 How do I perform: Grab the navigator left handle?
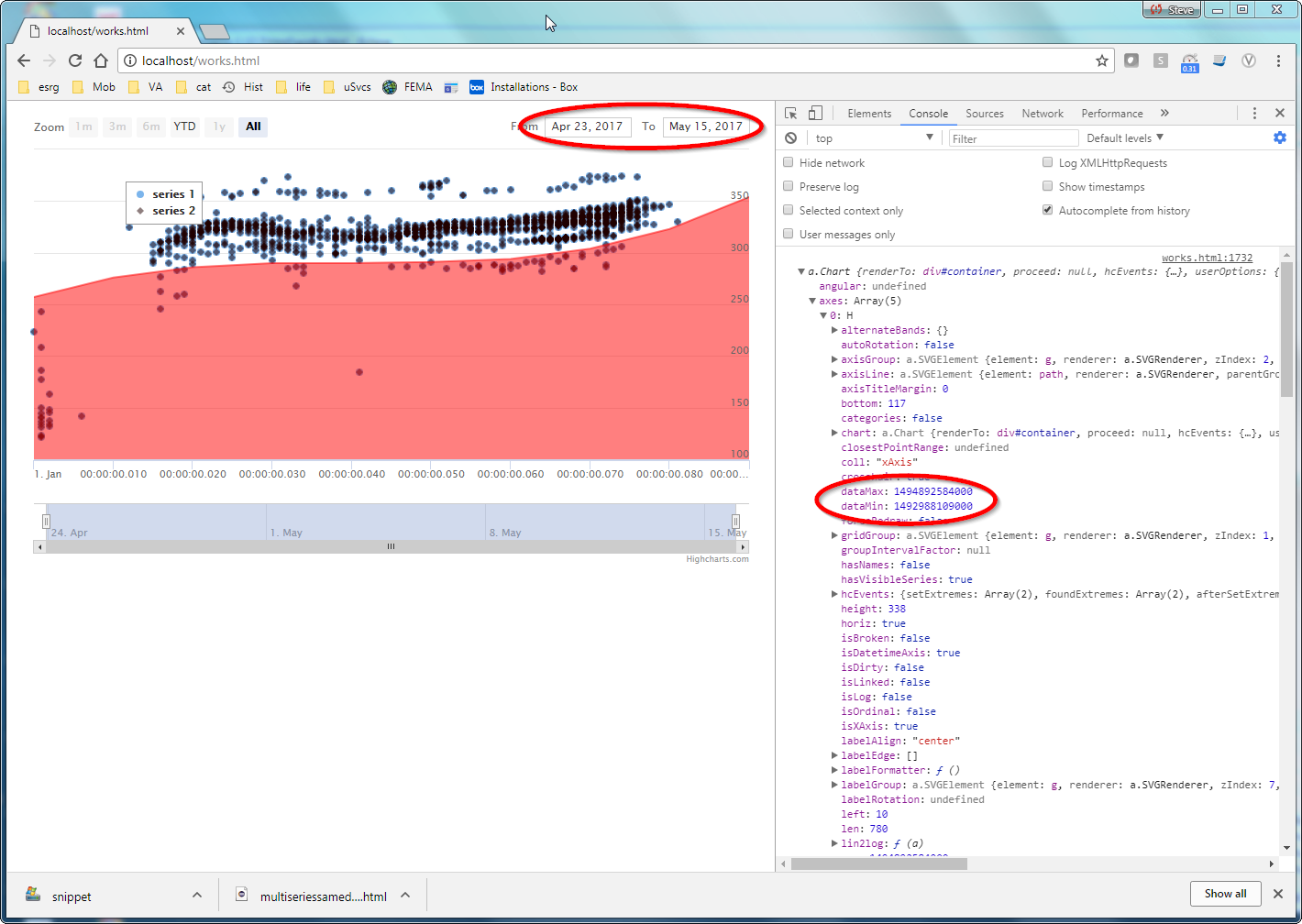(46, 522)
